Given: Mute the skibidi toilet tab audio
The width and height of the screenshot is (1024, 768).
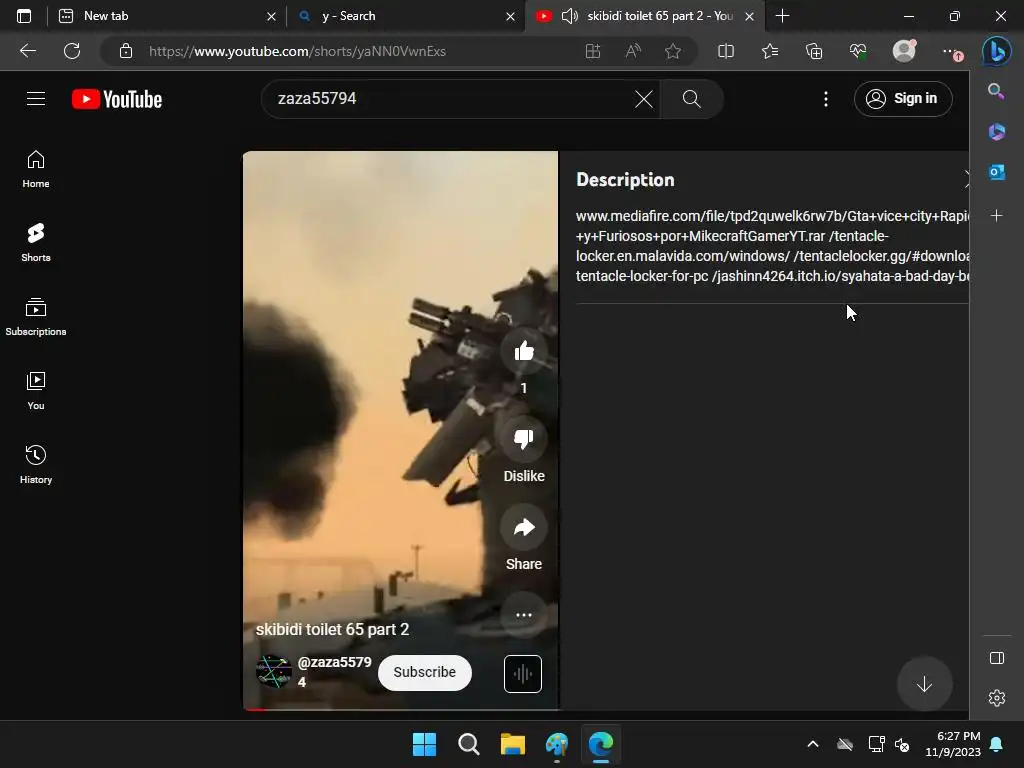Looking at the screenshot, I should [x=569, y=16].
